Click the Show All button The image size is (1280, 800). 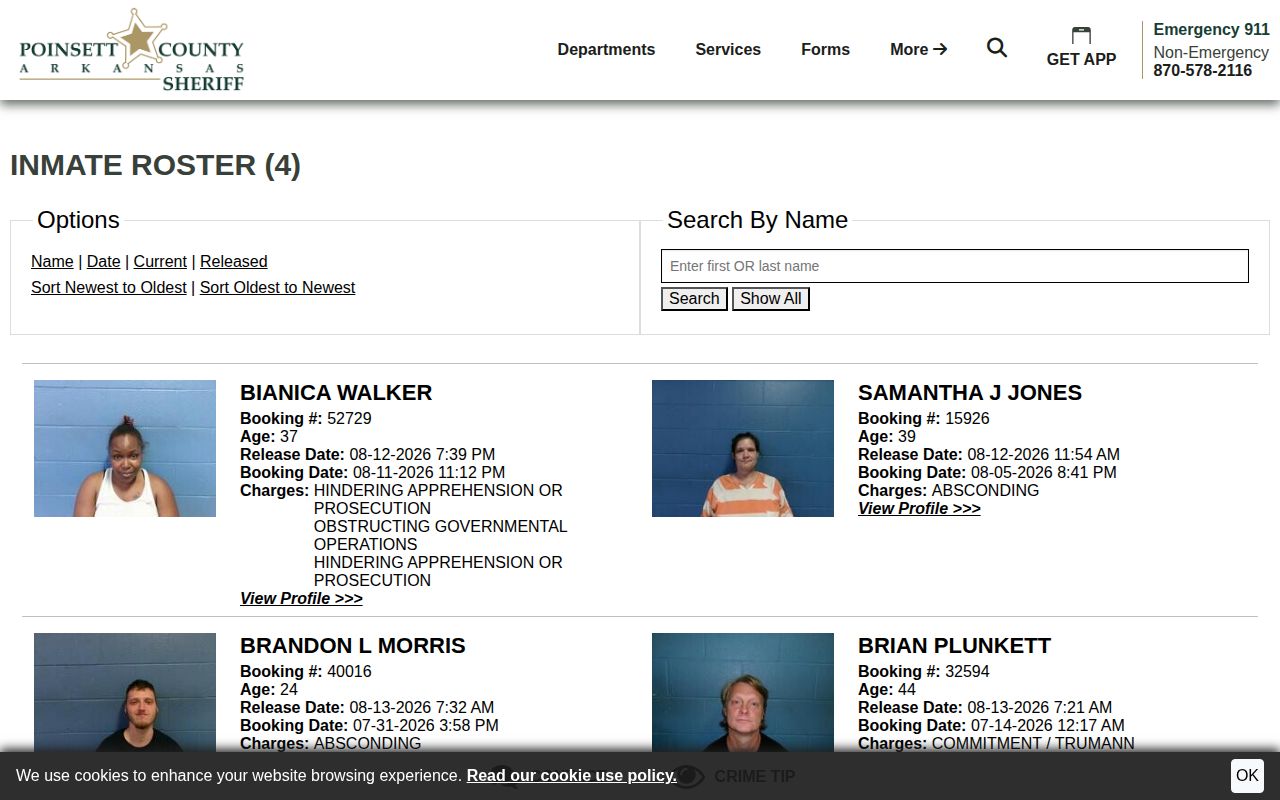coord(770,299)
